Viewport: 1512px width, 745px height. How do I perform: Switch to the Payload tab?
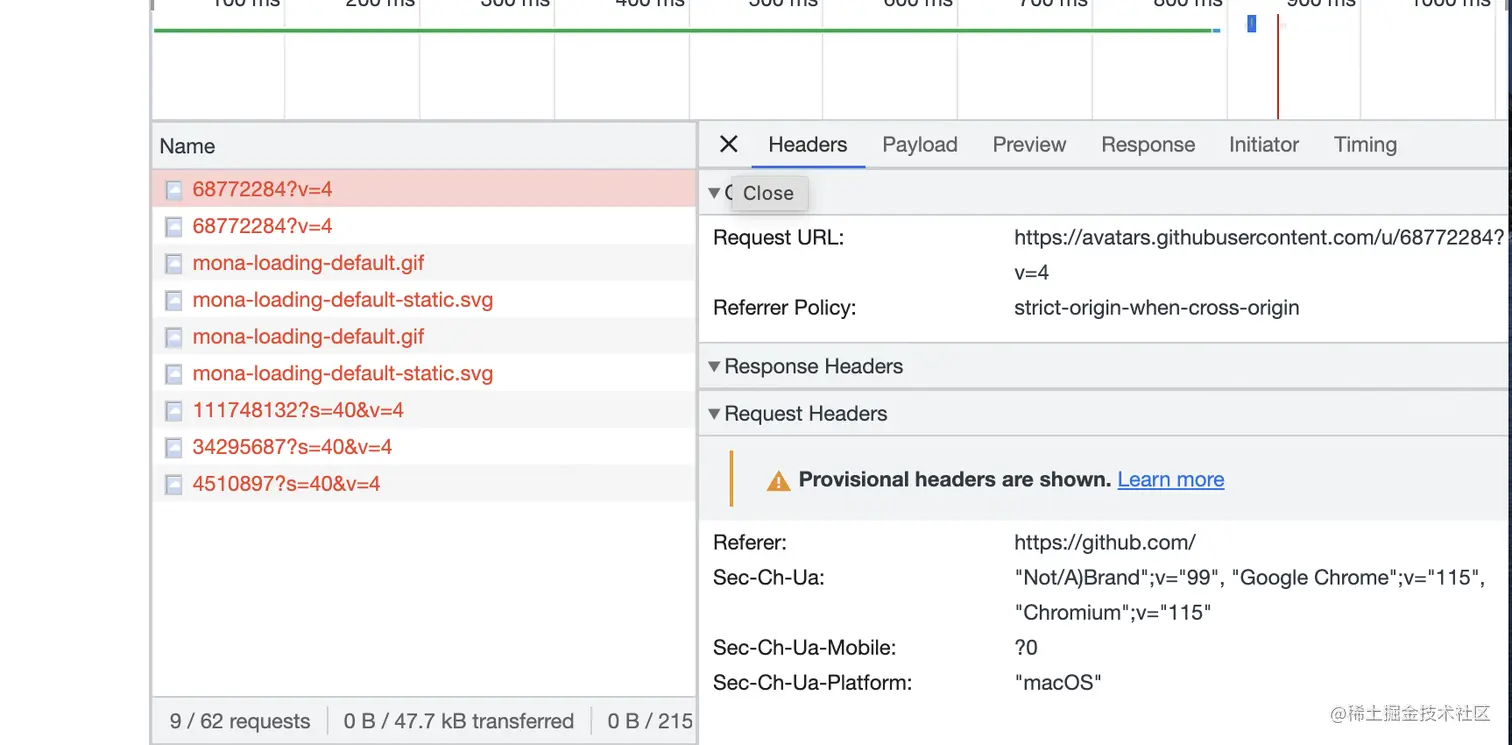[x=919, y=145]
